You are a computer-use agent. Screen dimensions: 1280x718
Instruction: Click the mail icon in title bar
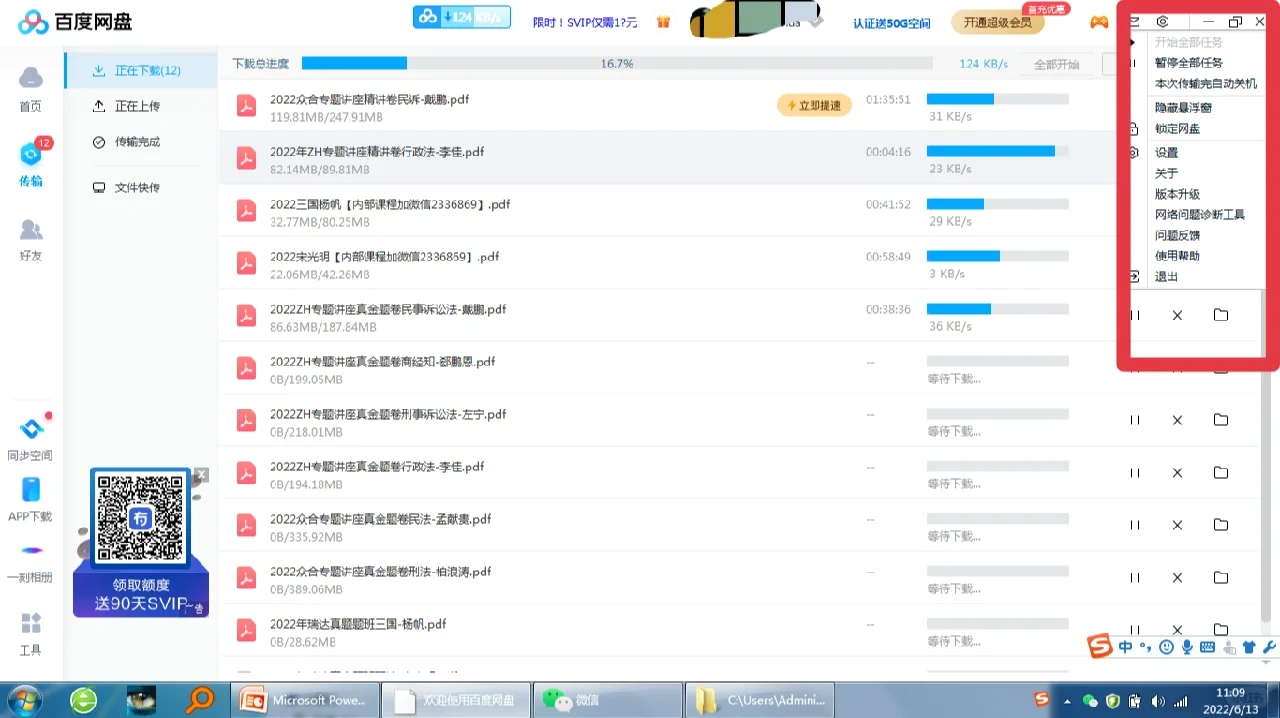tap(1135, 21)
